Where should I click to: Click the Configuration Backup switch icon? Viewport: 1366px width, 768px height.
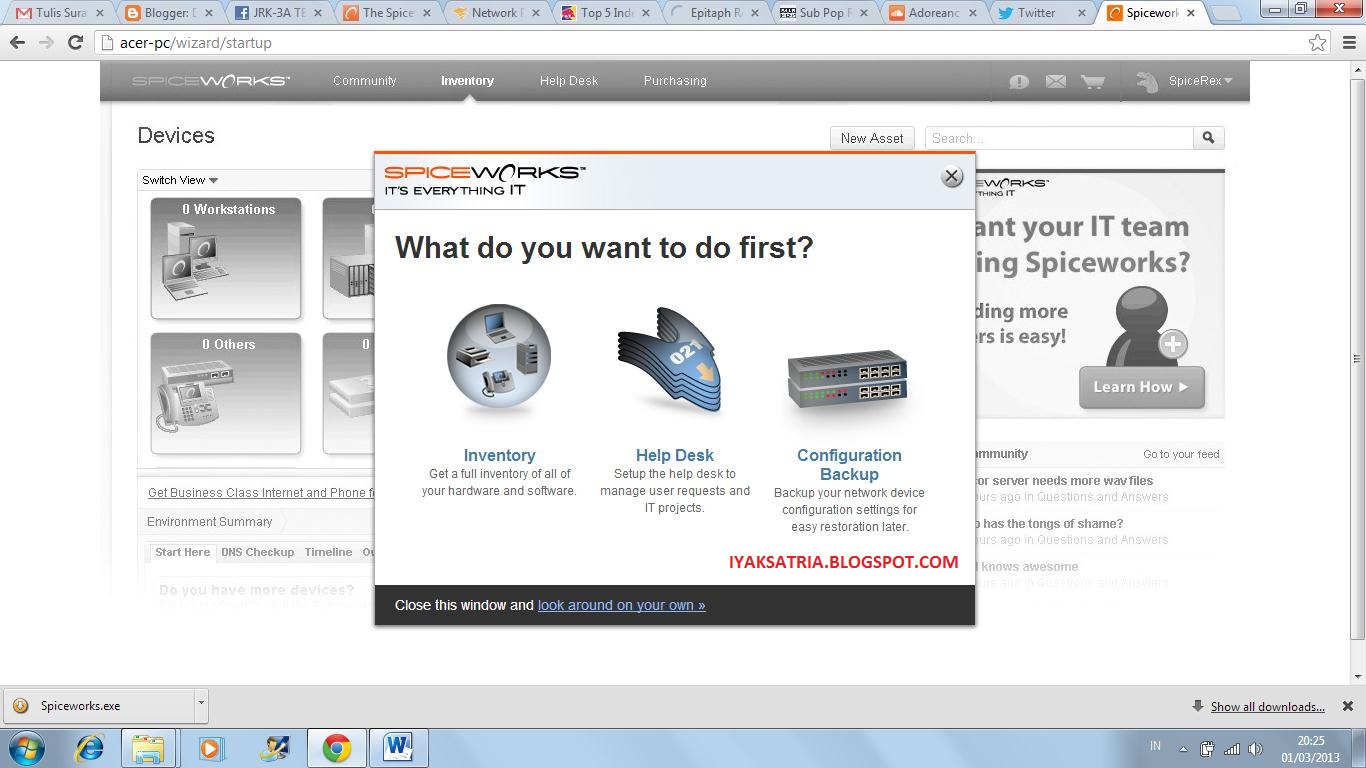848,378
